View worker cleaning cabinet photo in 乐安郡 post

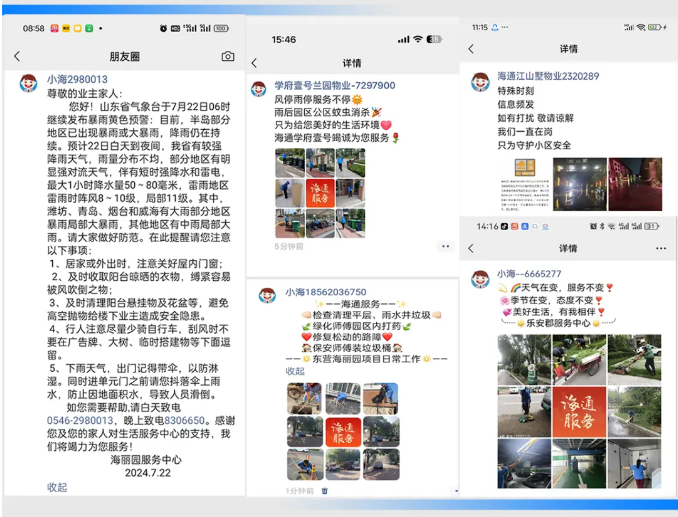tap(634, 464)
